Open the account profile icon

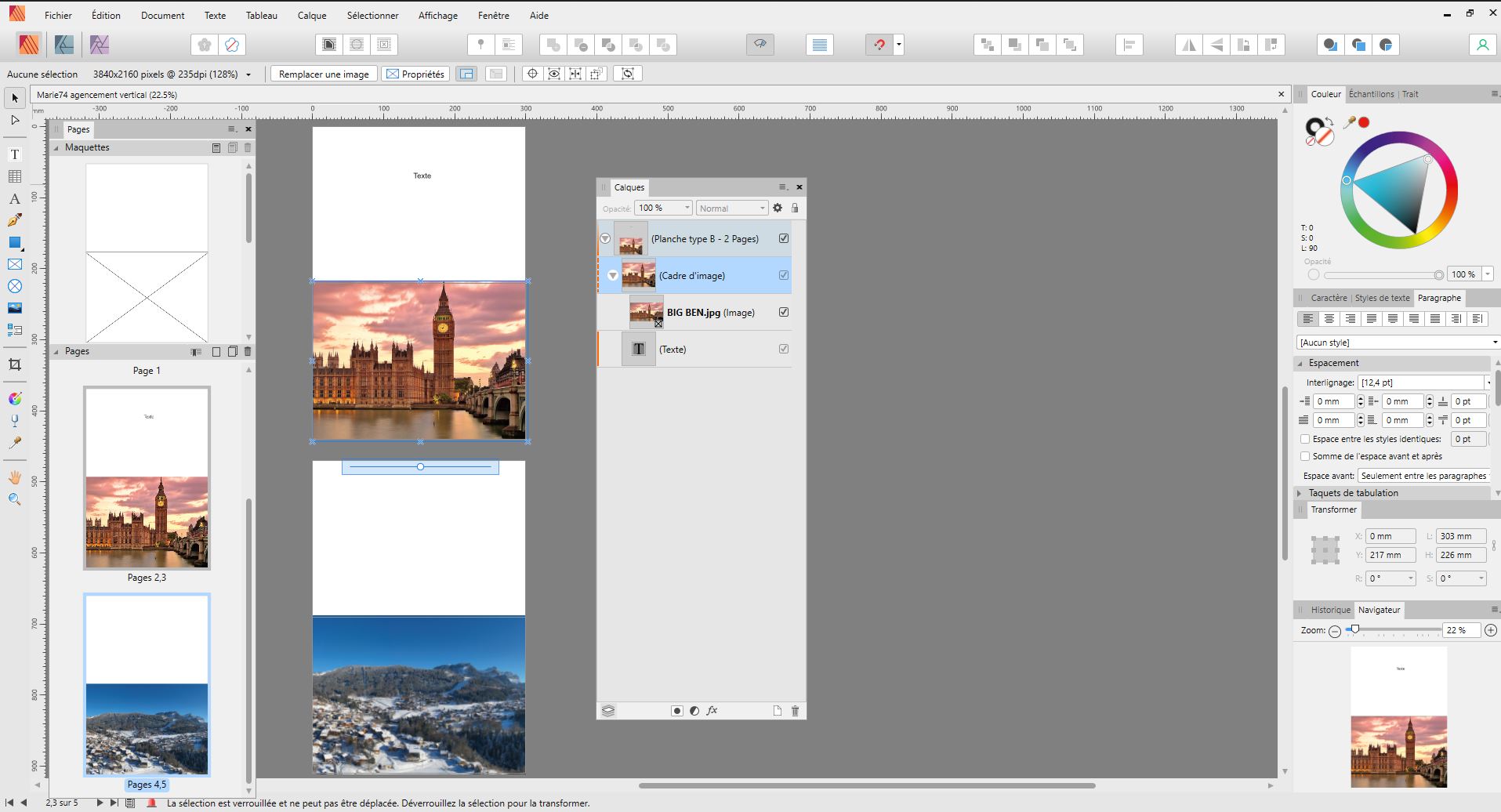1482,45
